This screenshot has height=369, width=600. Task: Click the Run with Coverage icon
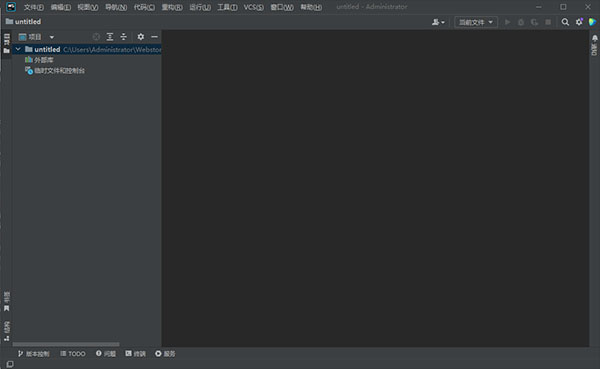click(x=534, y=22)
